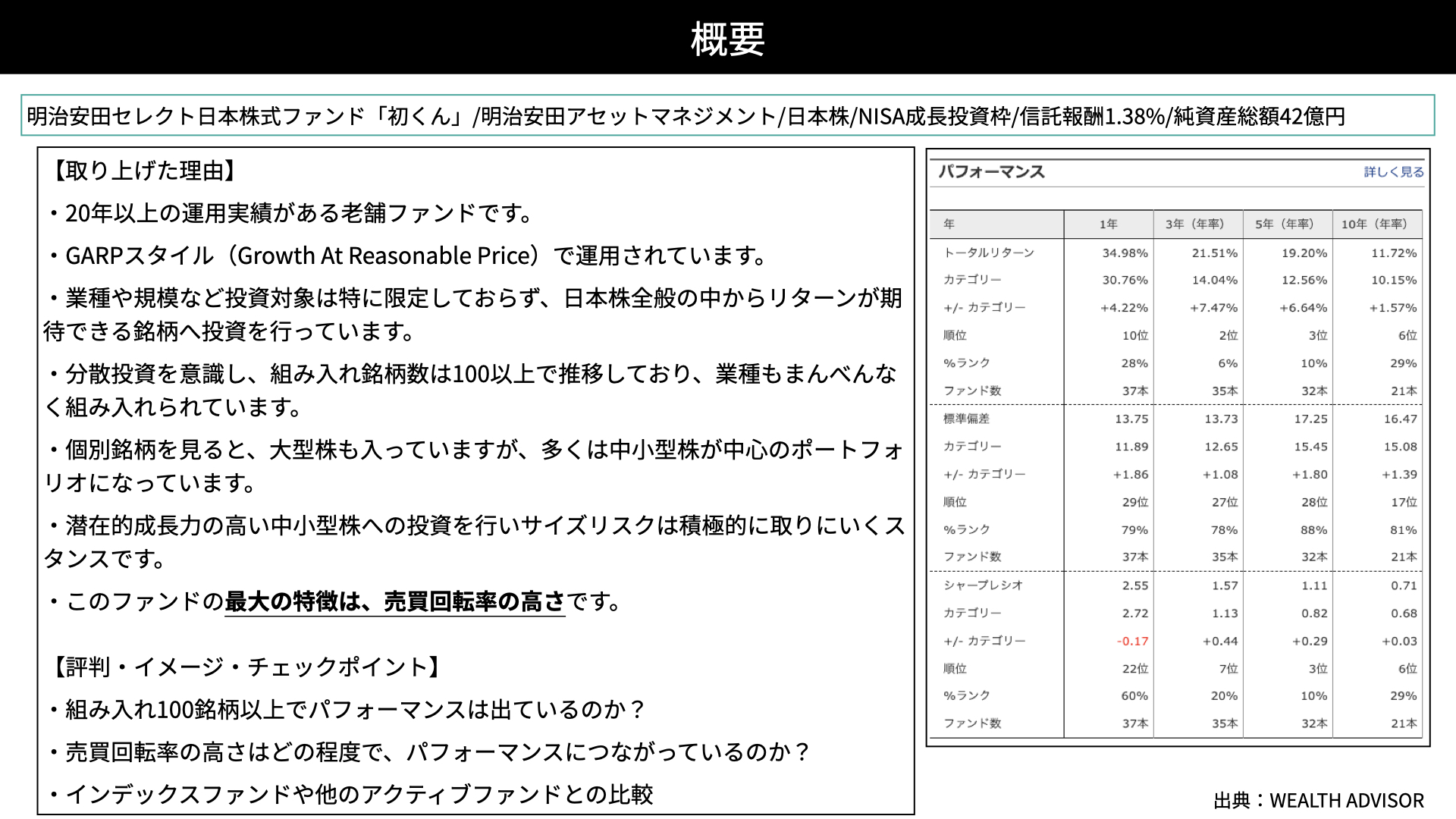The width and height of the screenshot is (1456, 819).
Task: Click the bullet about 組み入れ100銘柄以上でパフォーマンス
Action: (x=346, y=709)
